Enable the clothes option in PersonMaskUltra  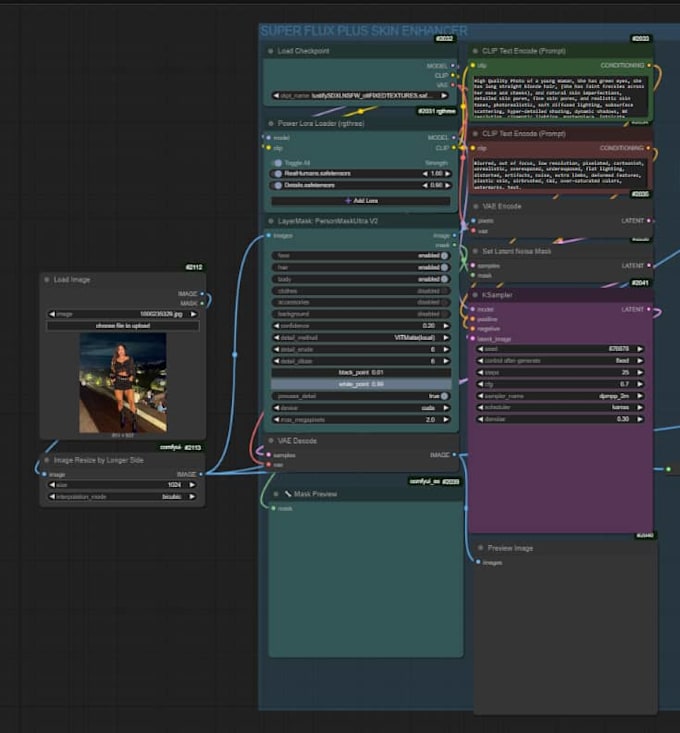coord(361,291)
